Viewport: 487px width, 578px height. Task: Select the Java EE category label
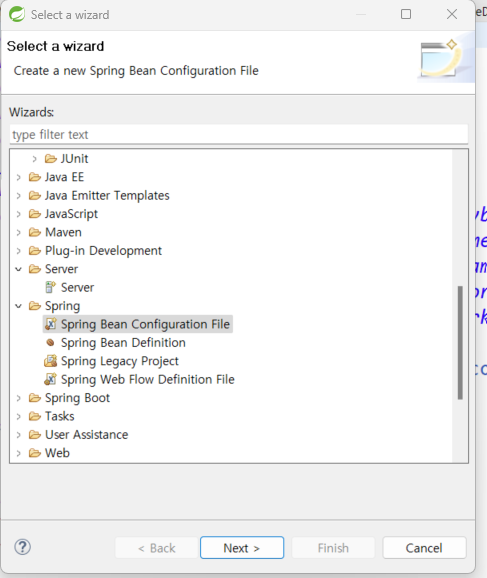(x=65, y=177)
